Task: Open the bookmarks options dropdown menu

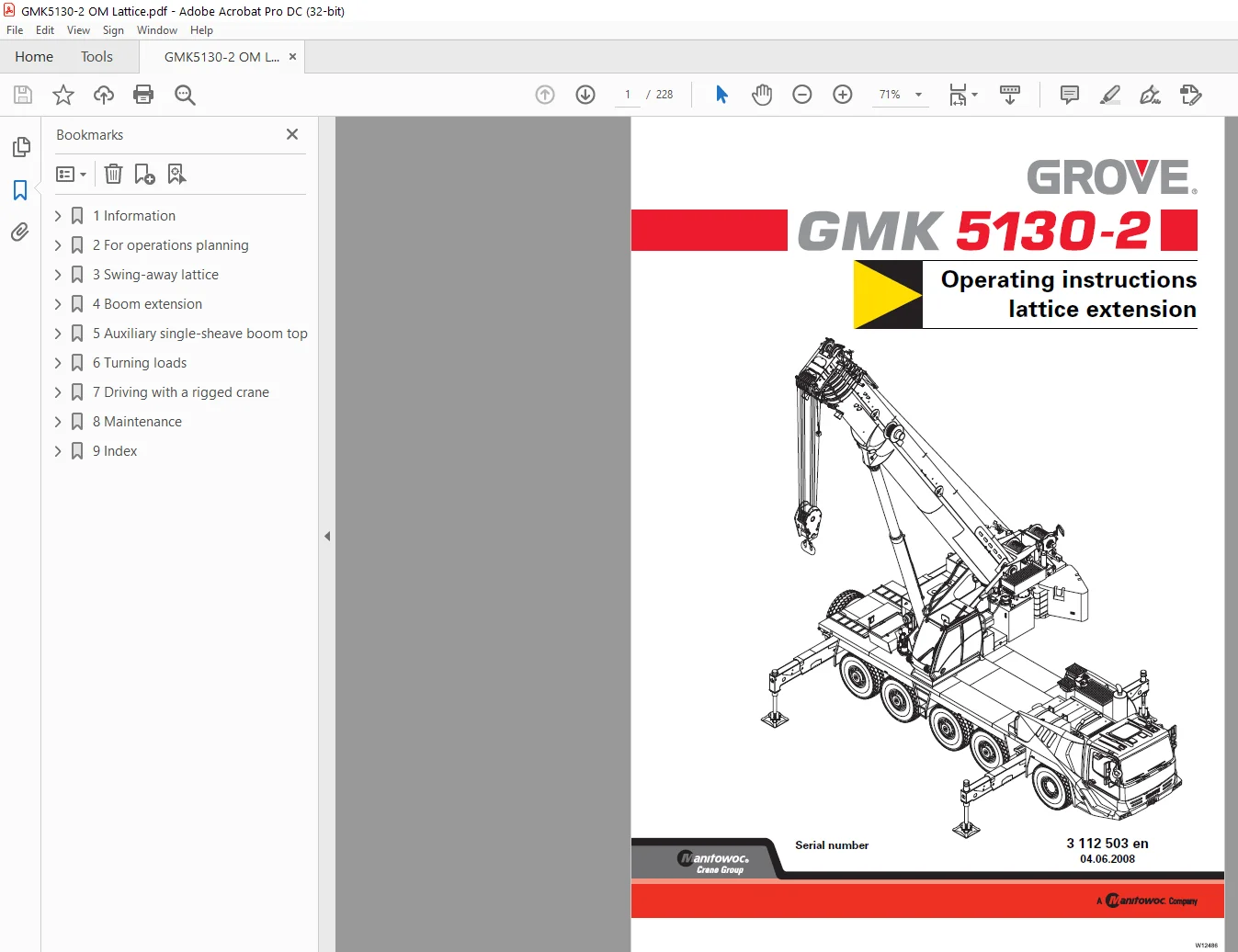Action: coord(71,174)
